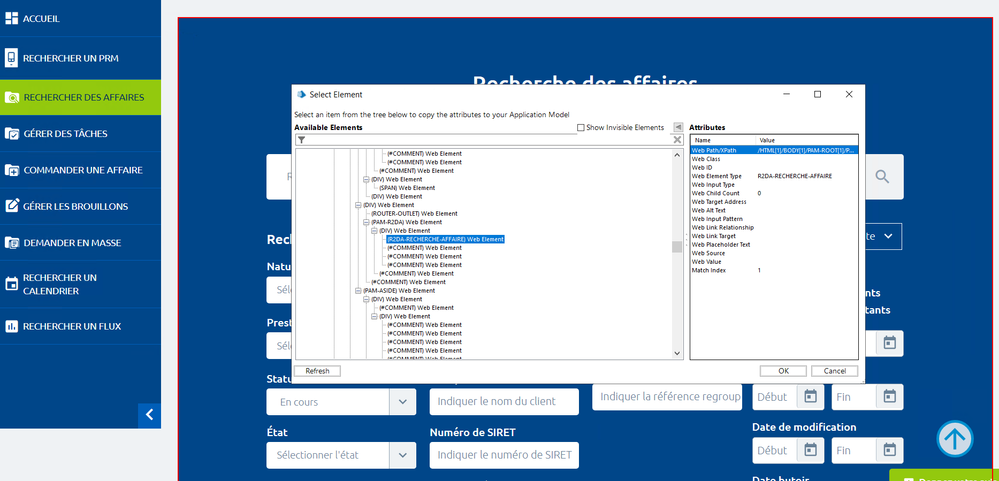Click the tree scrollbar down arrow
The image size is (999, 481).
(x=677, y=353)
